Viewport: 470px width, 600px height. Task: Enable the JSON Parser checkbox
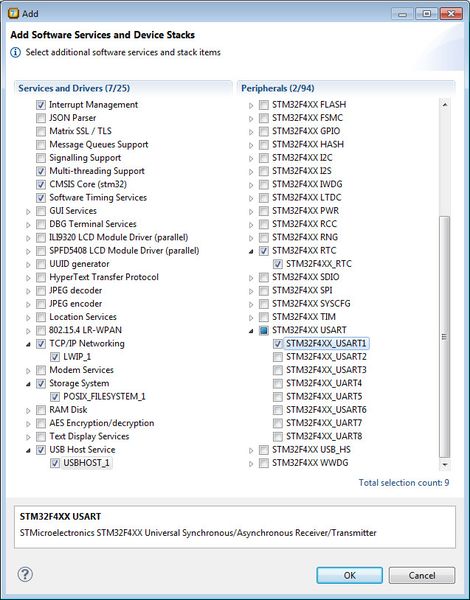point(41,118)
